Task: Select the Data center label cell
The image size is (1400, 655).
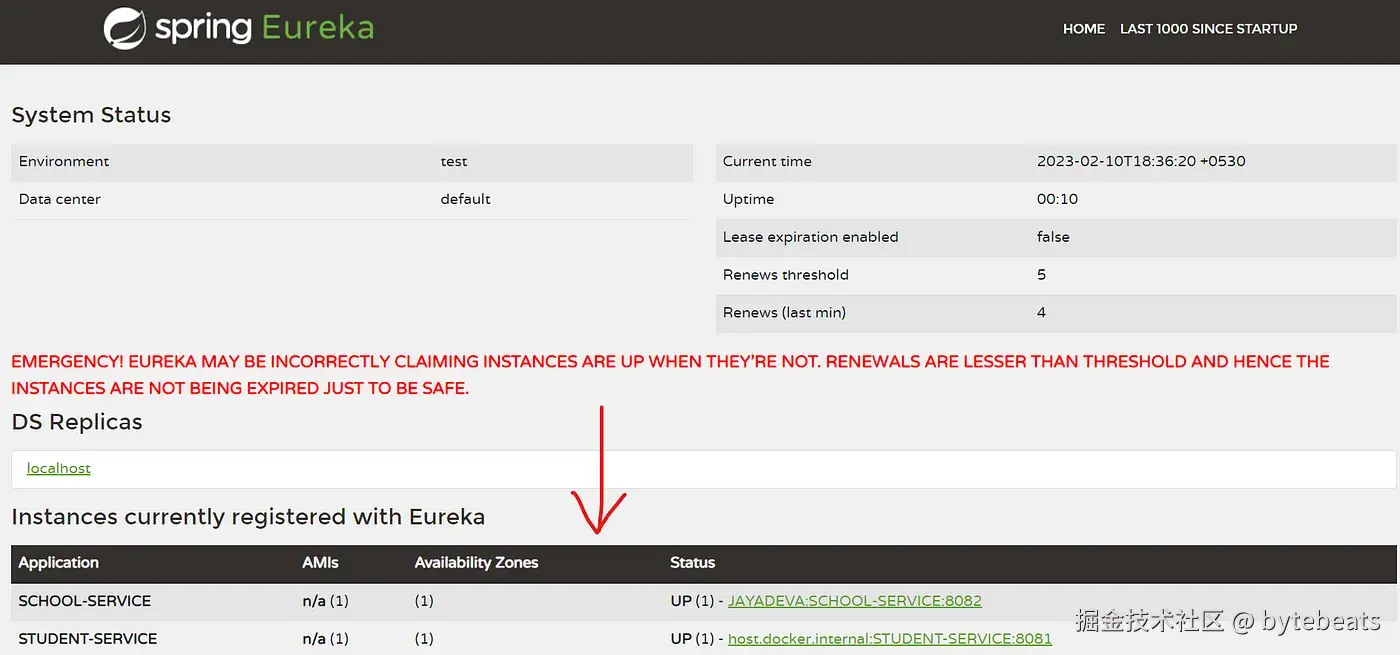Action: click(60, 199)
